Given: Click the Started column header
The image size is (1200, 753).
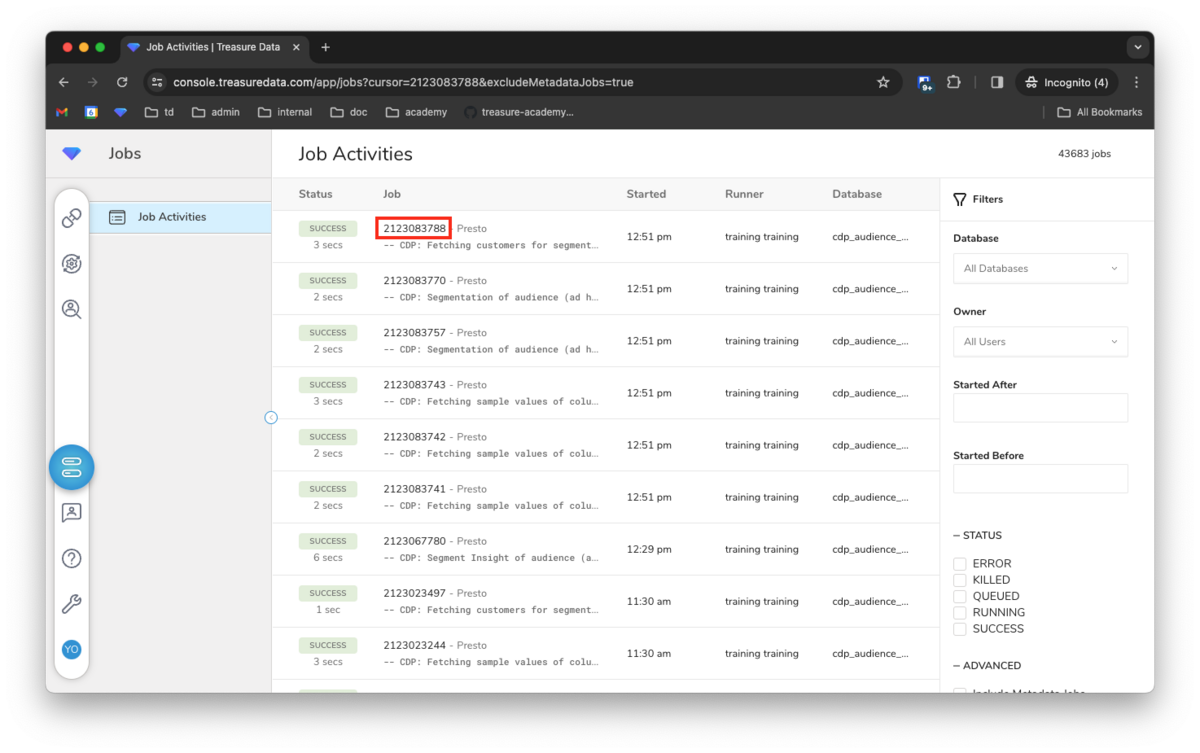Looking at the screenshot, I should coord(646,194).
